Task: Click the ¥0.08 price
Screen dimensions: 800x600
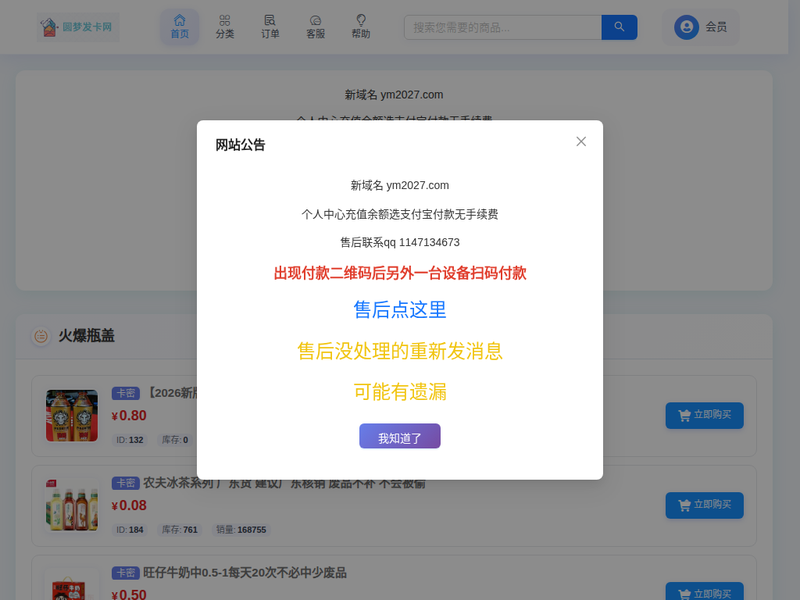Action: (x=129, y=506)
